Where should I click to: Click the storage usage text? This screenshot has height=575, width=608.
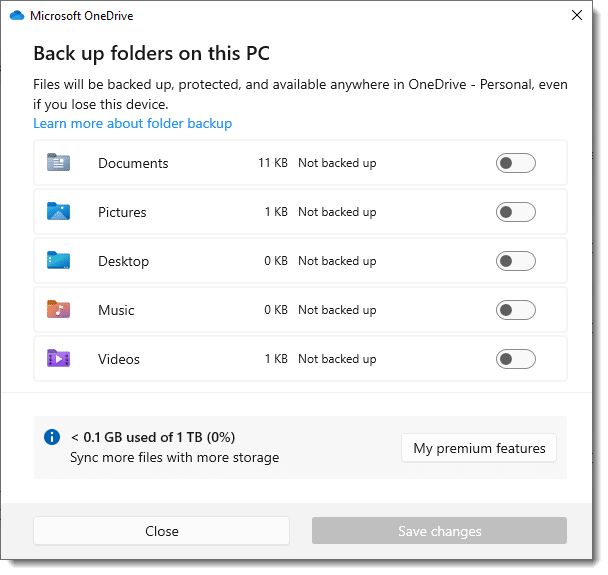(x=152, y=437)
